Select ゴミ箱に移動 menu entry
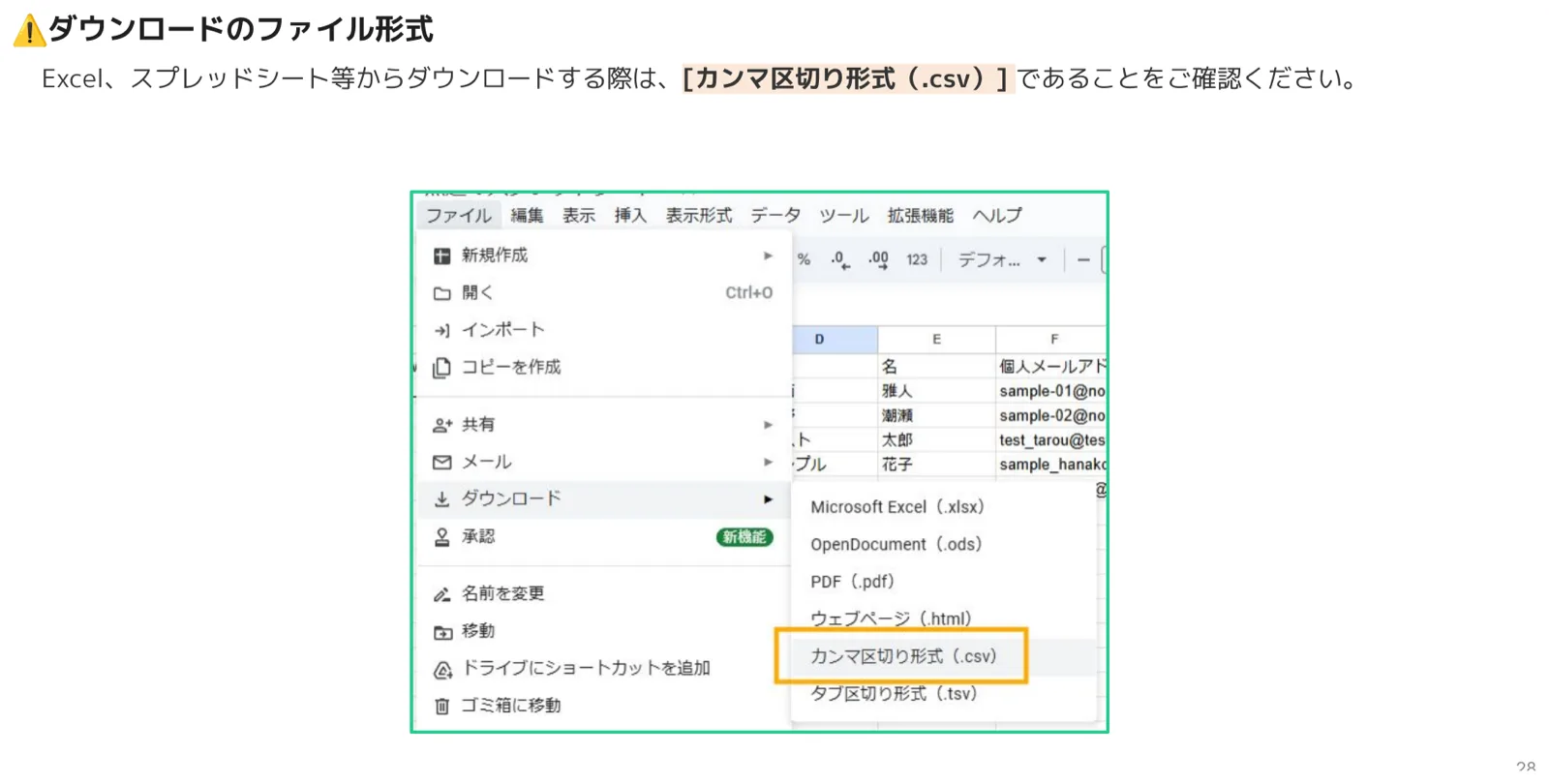The image size is (1549, 784). coord(603,707)
